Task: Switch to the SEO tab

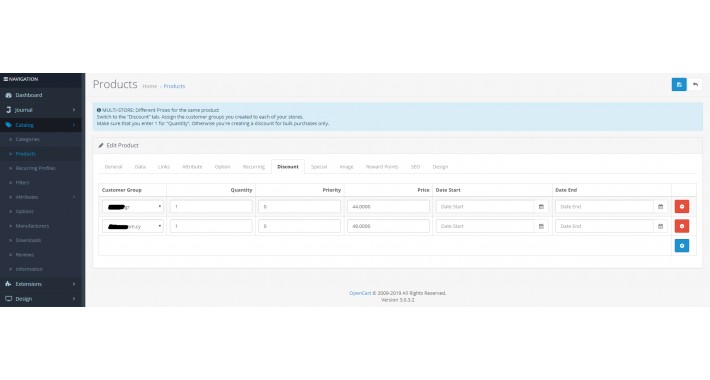Action: point(415,167)
